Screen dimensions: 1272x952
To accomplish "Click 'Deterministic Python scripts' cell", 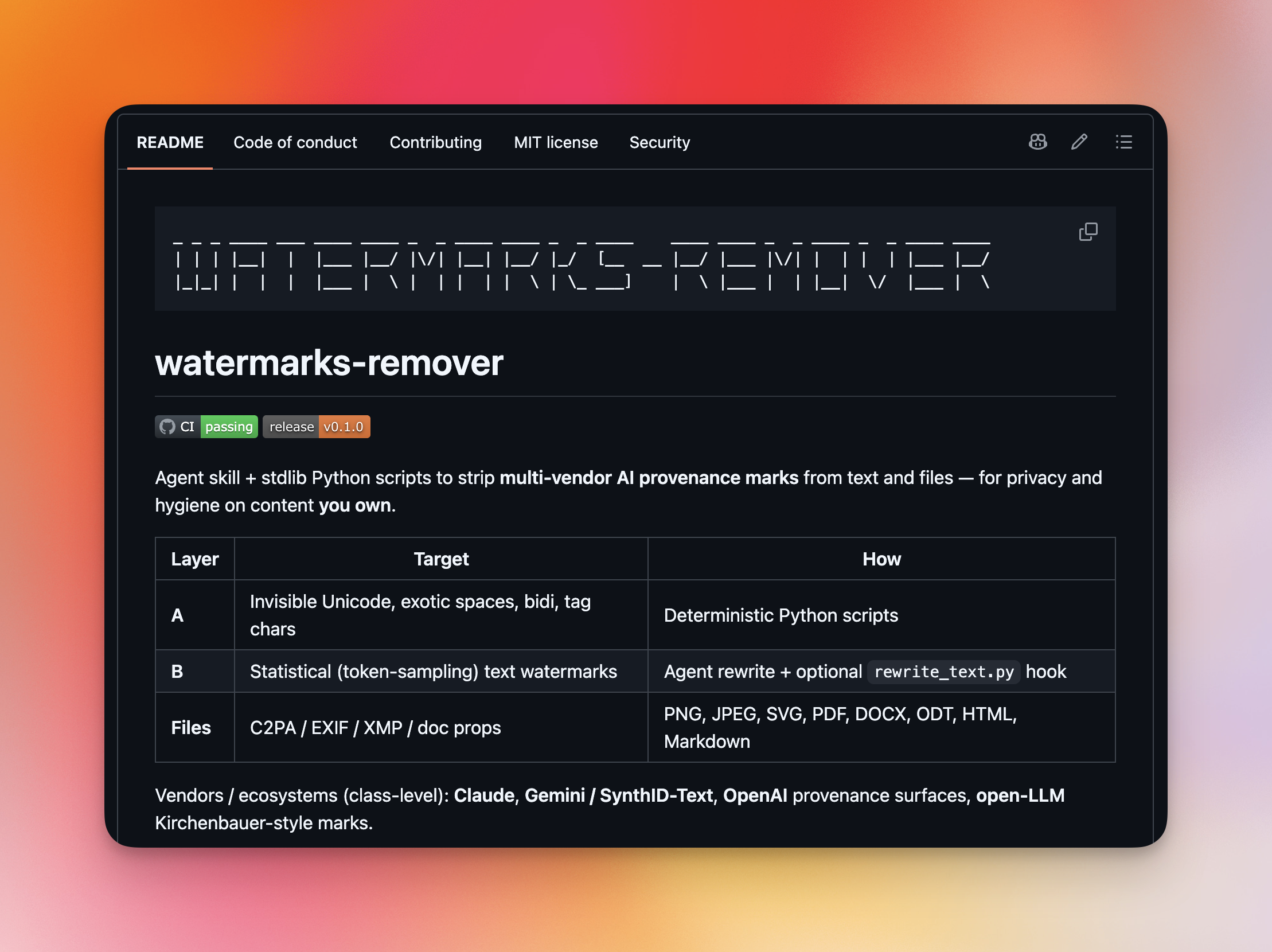I will [881, 615].
